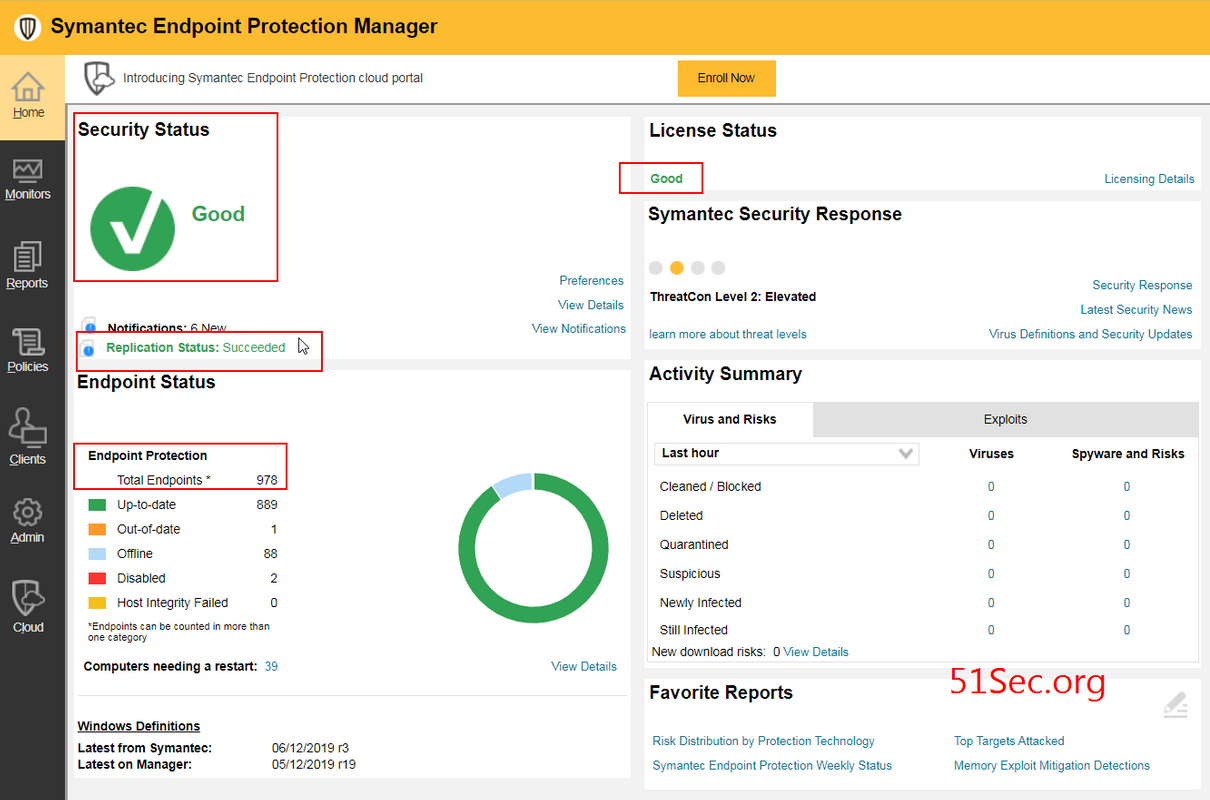Open Preferences link

(592, 281)
